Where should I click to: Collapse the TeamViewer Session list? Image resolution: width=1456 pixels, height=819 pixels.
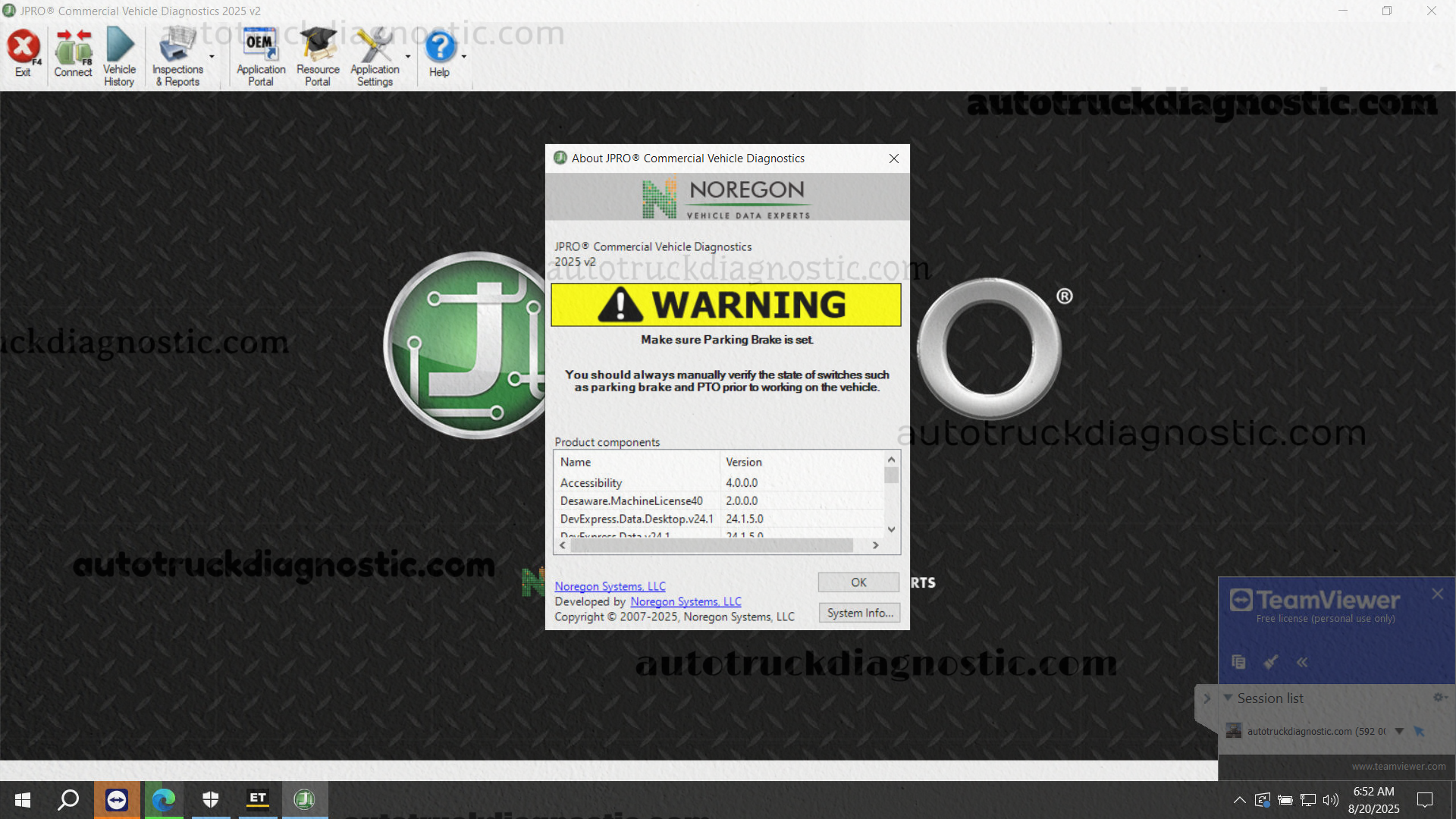tap(1228, 698)
